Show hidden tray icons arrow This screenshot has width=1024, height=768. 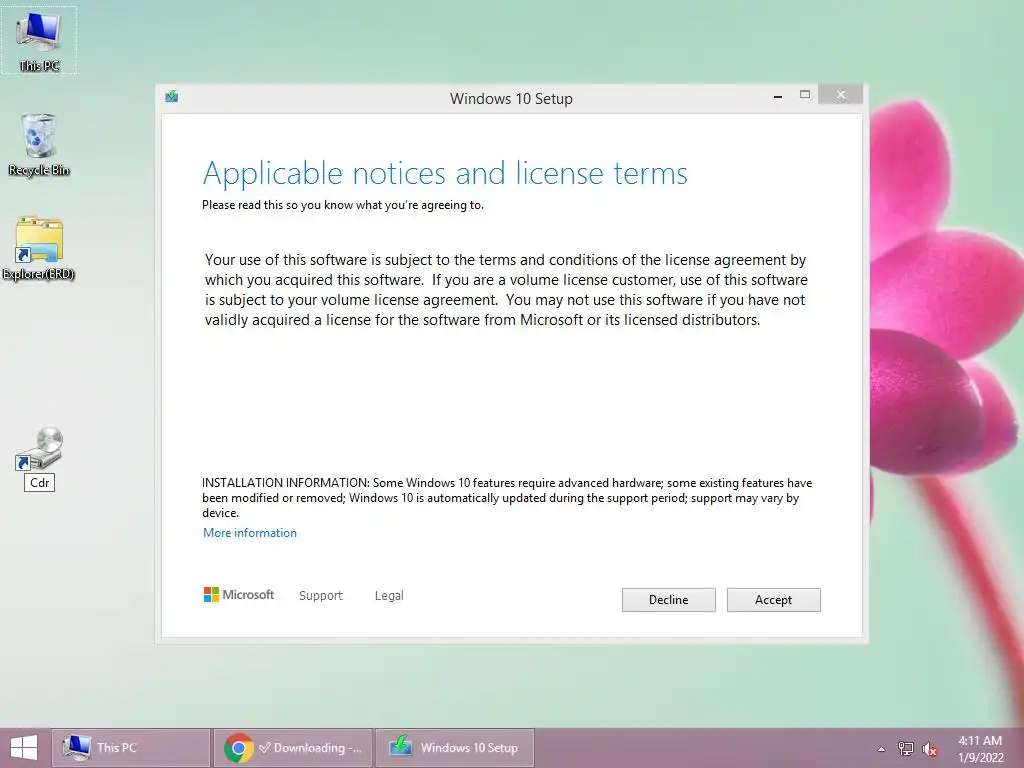pyautogui.click(x=881, y=749)
